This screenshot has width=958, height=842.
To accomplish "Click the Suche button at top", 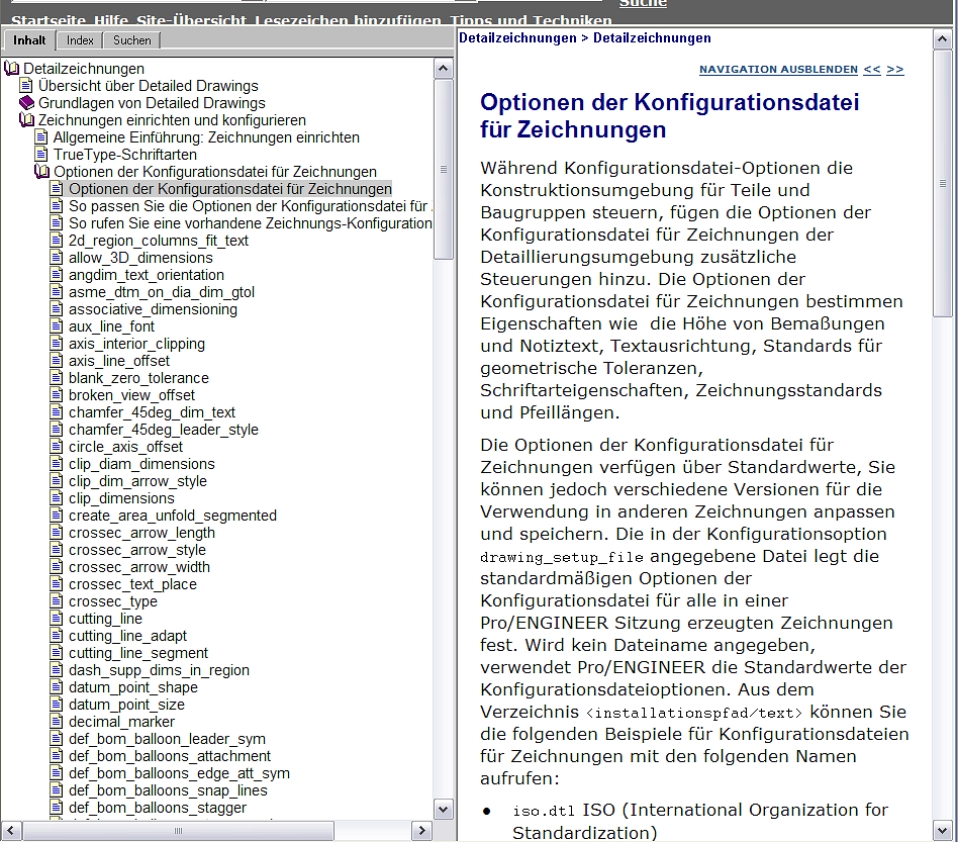I will 643,3.
